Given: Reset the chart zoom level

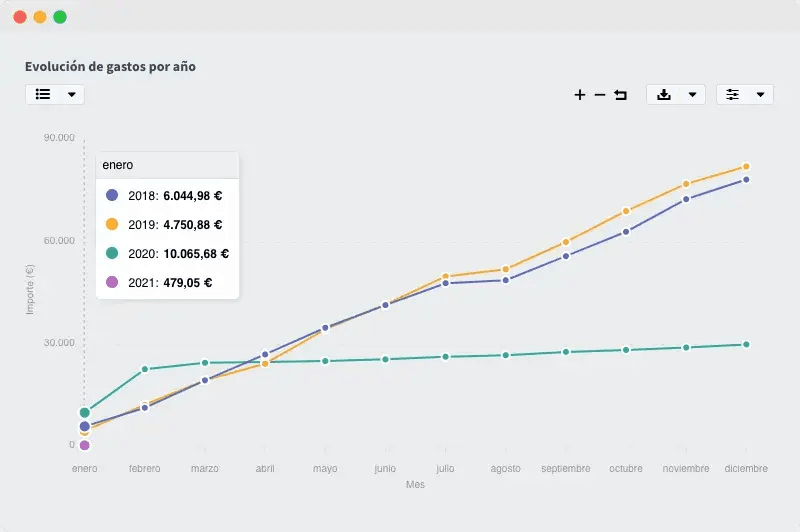Looking at the screenshot, I should pos(621,95).
